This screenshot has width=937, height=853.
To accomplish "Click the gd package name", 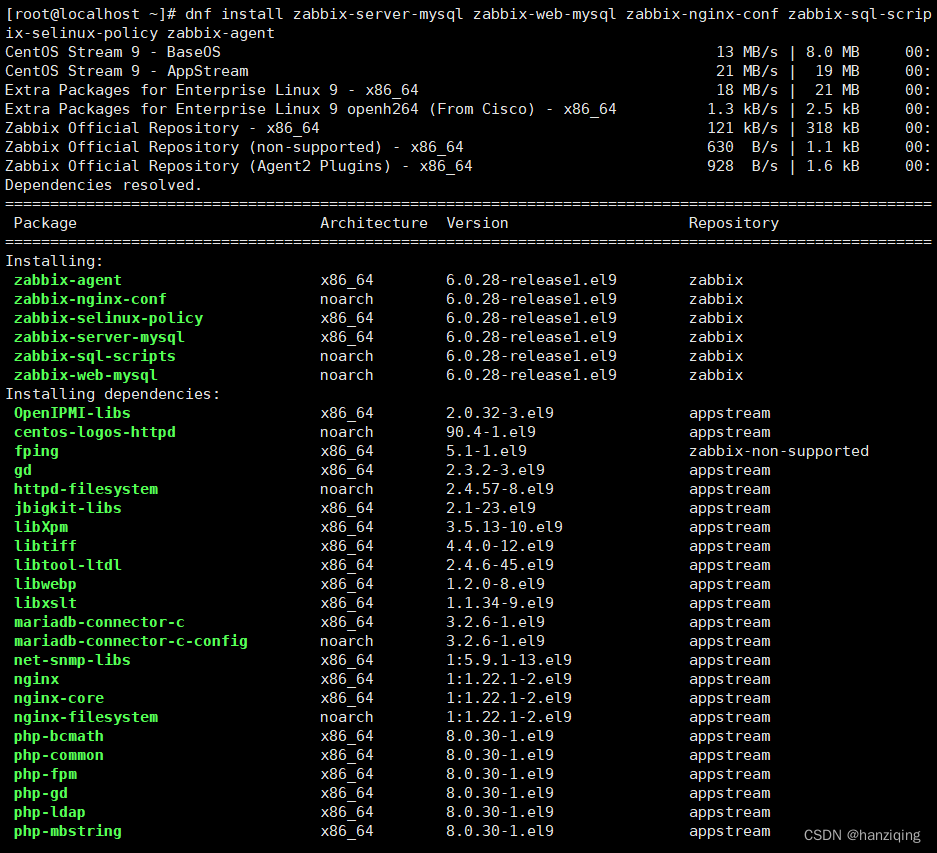I will 23,470.
